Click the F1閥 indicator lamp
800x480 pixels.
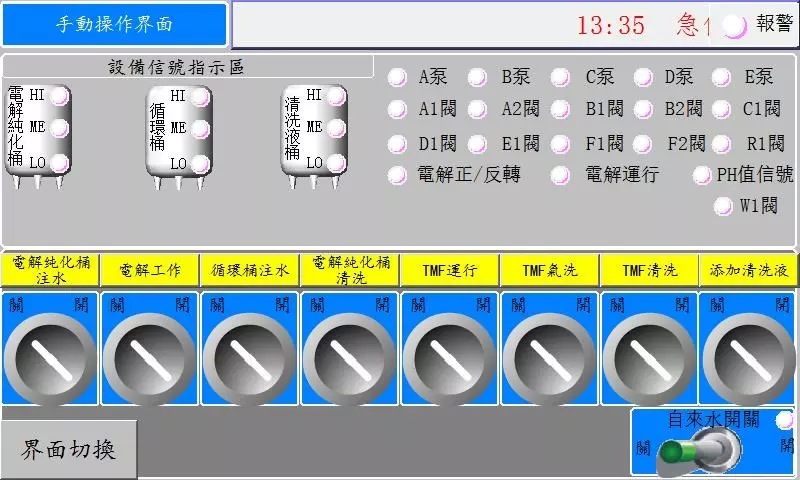point(560,144)
